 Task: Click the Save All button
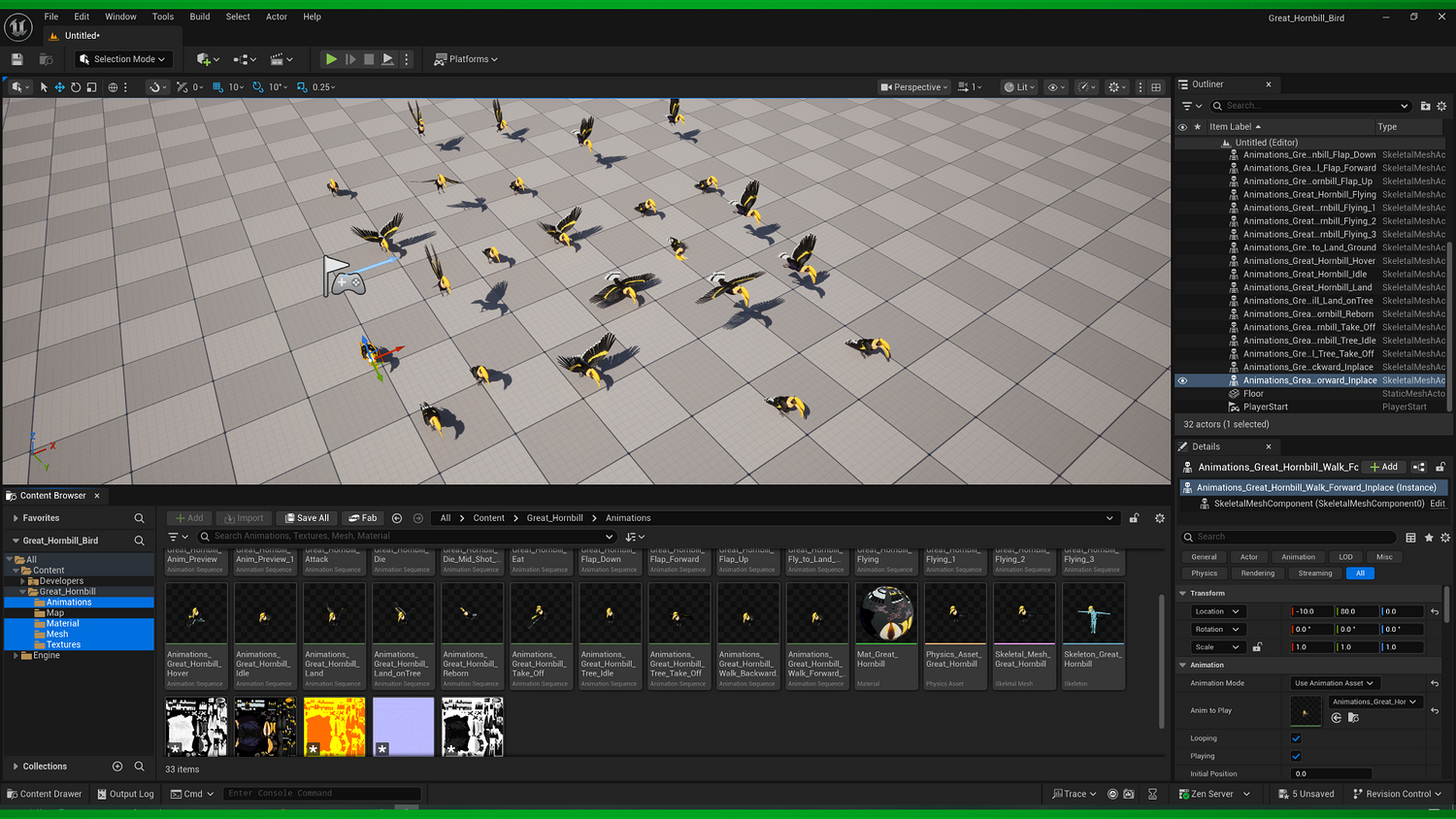[x=307, y=518]
